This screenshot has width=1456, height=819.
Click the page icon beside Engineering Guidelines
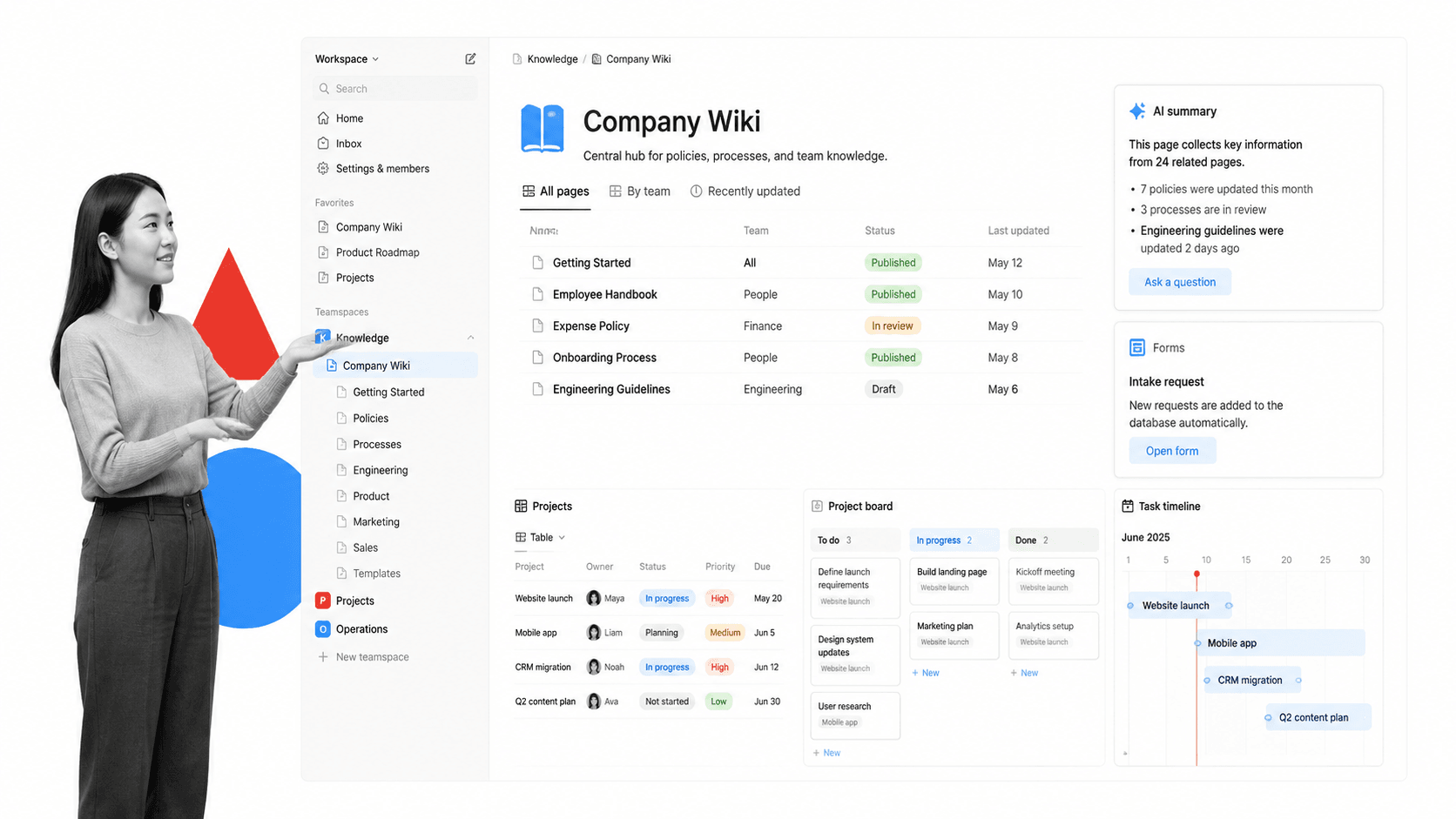pos(537,389)
